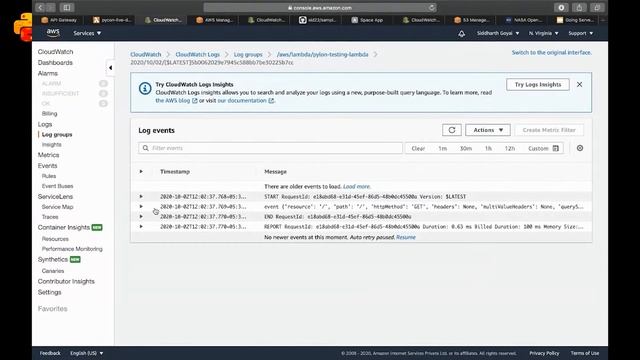Toggle the browser sidebar icon
Image resolution: width=640 pixels, height=360 pixels.
tap(67, 7)
